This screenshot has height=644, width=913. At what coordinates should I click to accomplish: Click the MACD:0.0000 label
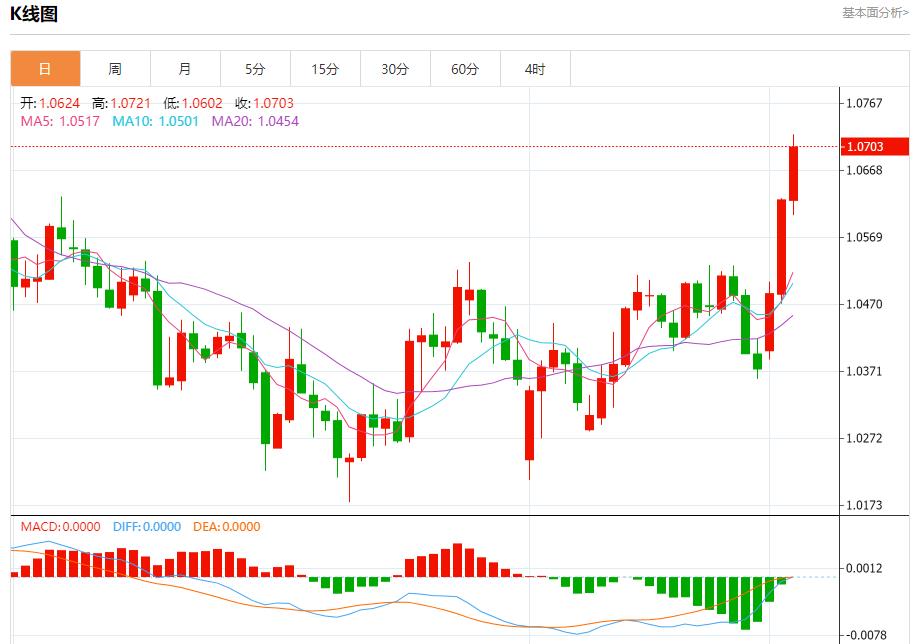(x=61, y=526)
